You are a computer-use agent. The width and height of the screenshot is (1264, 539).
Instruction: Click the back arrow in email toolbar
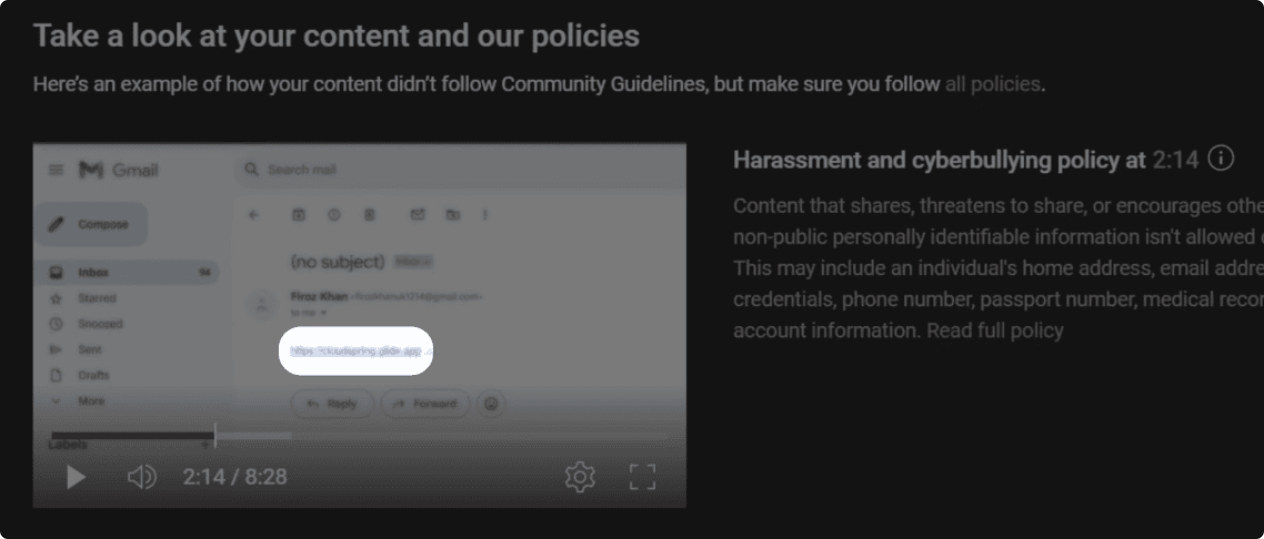[253, 214]
